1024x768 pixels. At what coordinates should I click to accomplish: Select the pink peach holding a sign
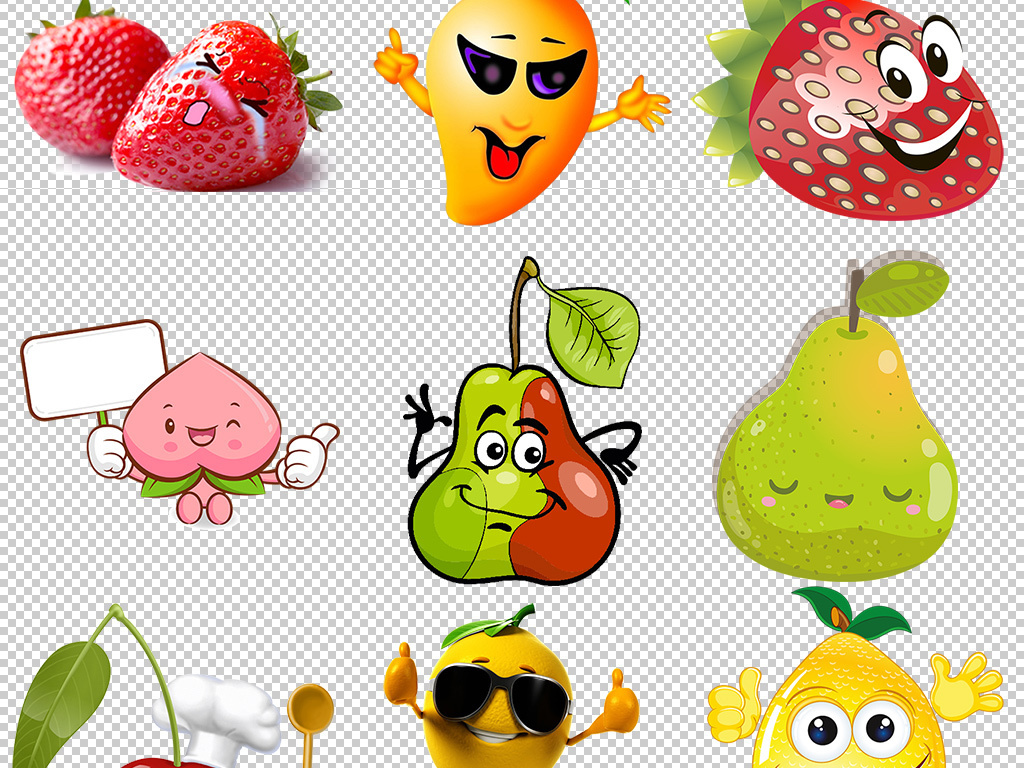181,424
